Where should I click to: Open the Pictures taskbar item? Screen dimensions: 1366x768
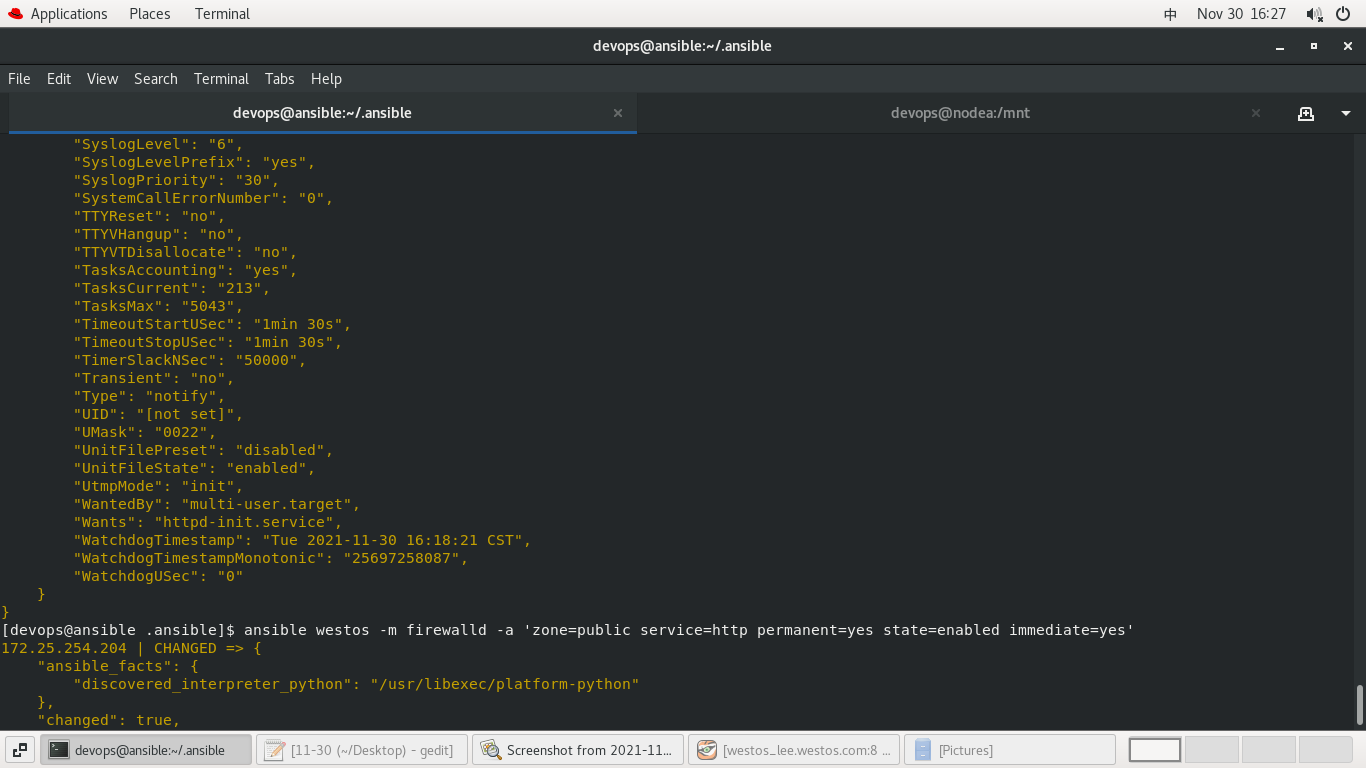pos(1010,750)
